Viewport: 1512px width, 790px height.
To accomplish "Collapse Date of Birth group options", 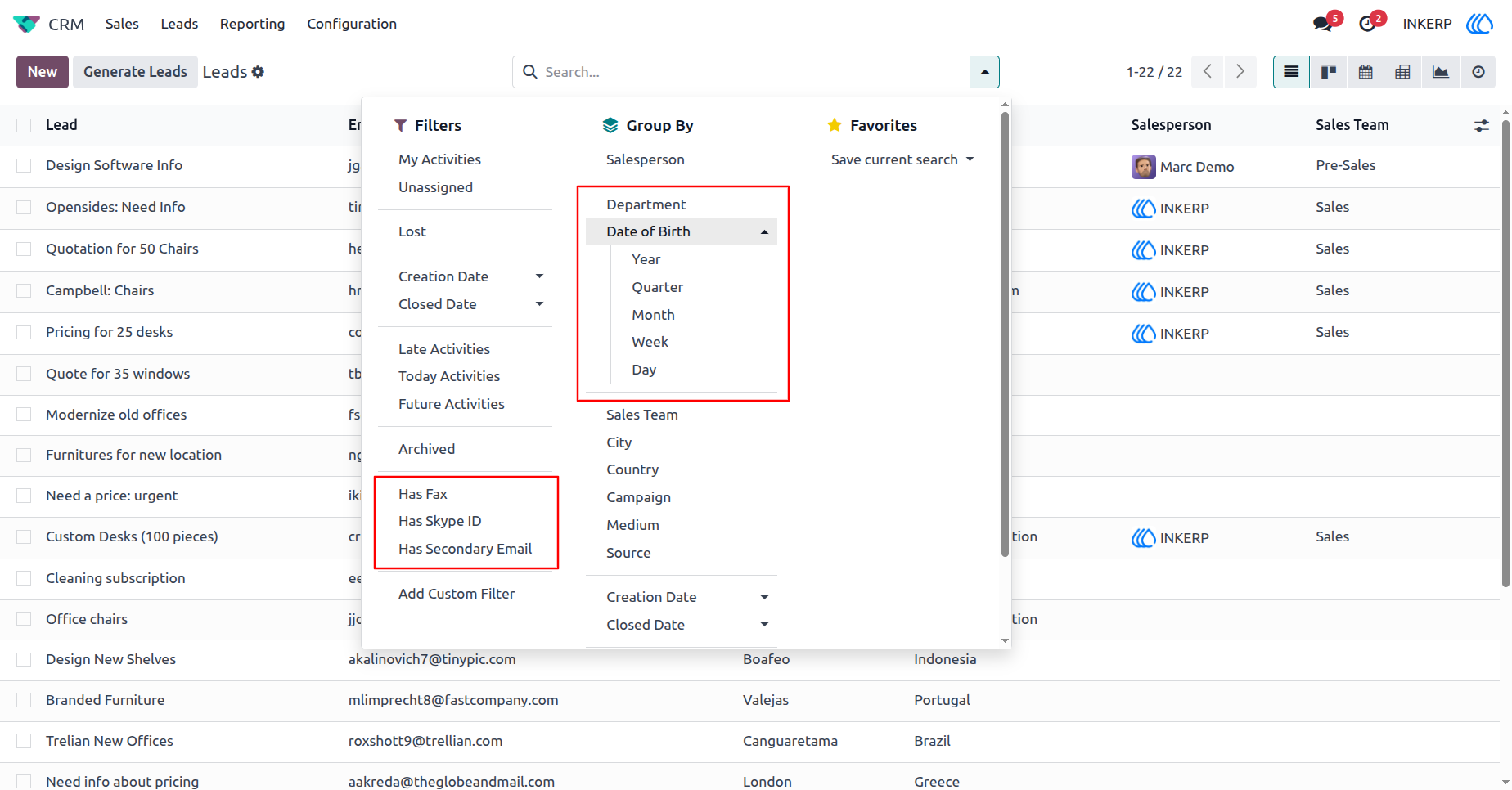I will (x=764, y=232).
